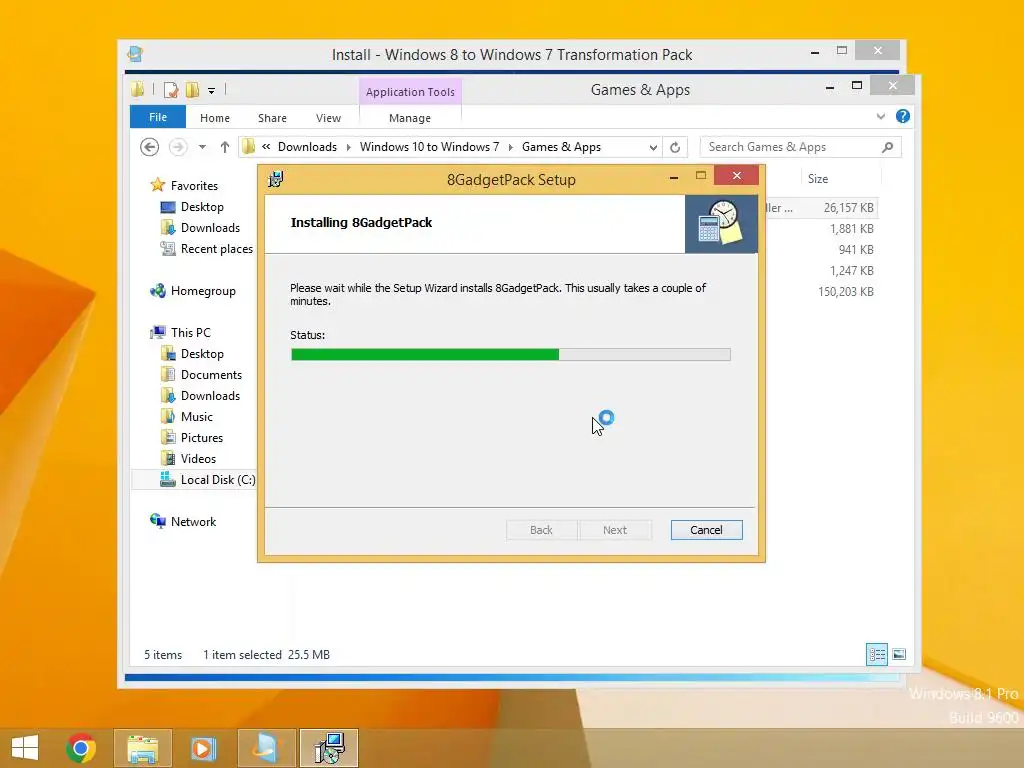1024x768 pixels.
Task: Click the disabled Next button in setup
Action: [x=615, y=530]
